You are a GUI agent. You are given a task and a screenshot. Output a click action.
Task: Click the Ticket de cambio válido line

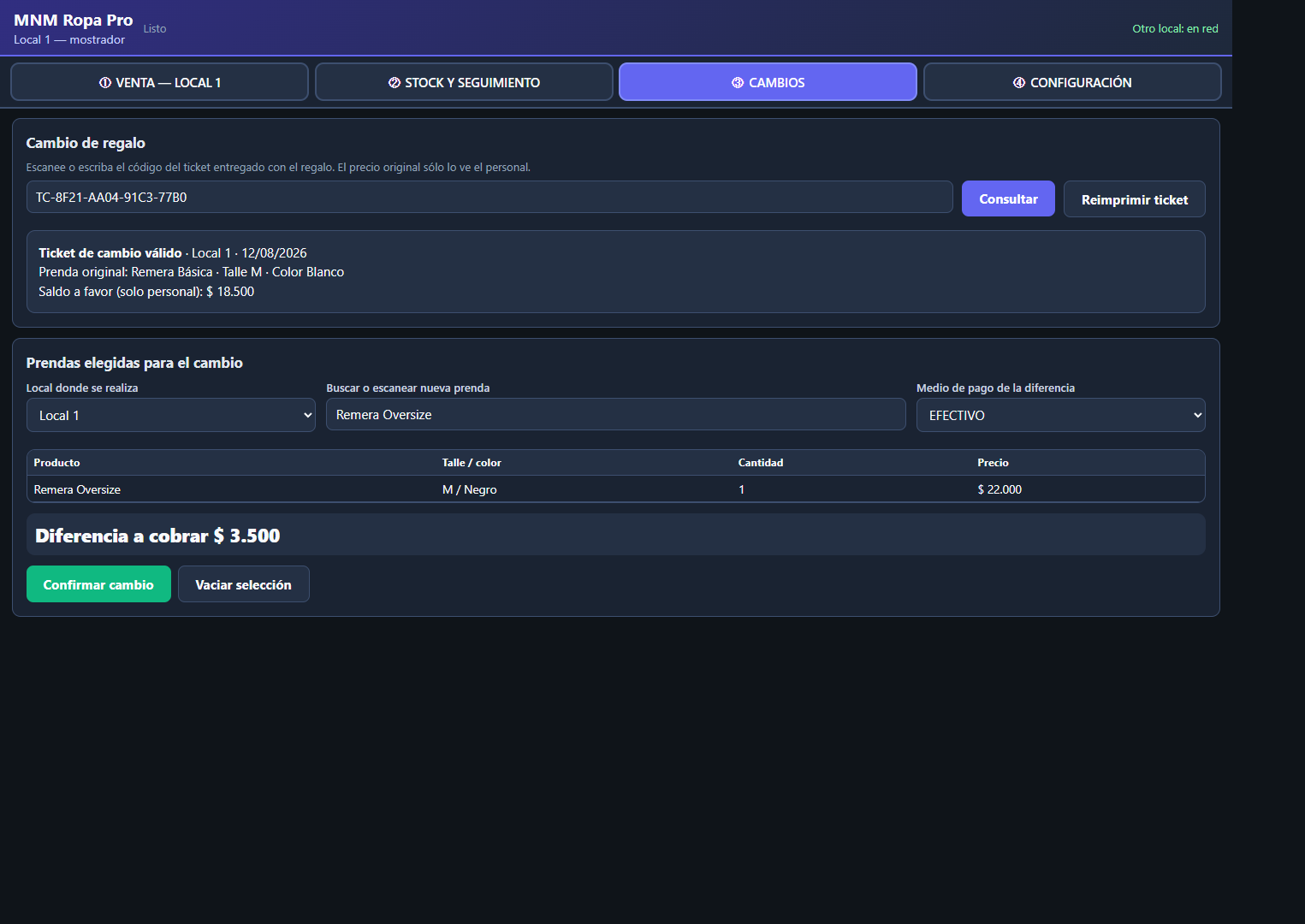[x=173, y=252]
